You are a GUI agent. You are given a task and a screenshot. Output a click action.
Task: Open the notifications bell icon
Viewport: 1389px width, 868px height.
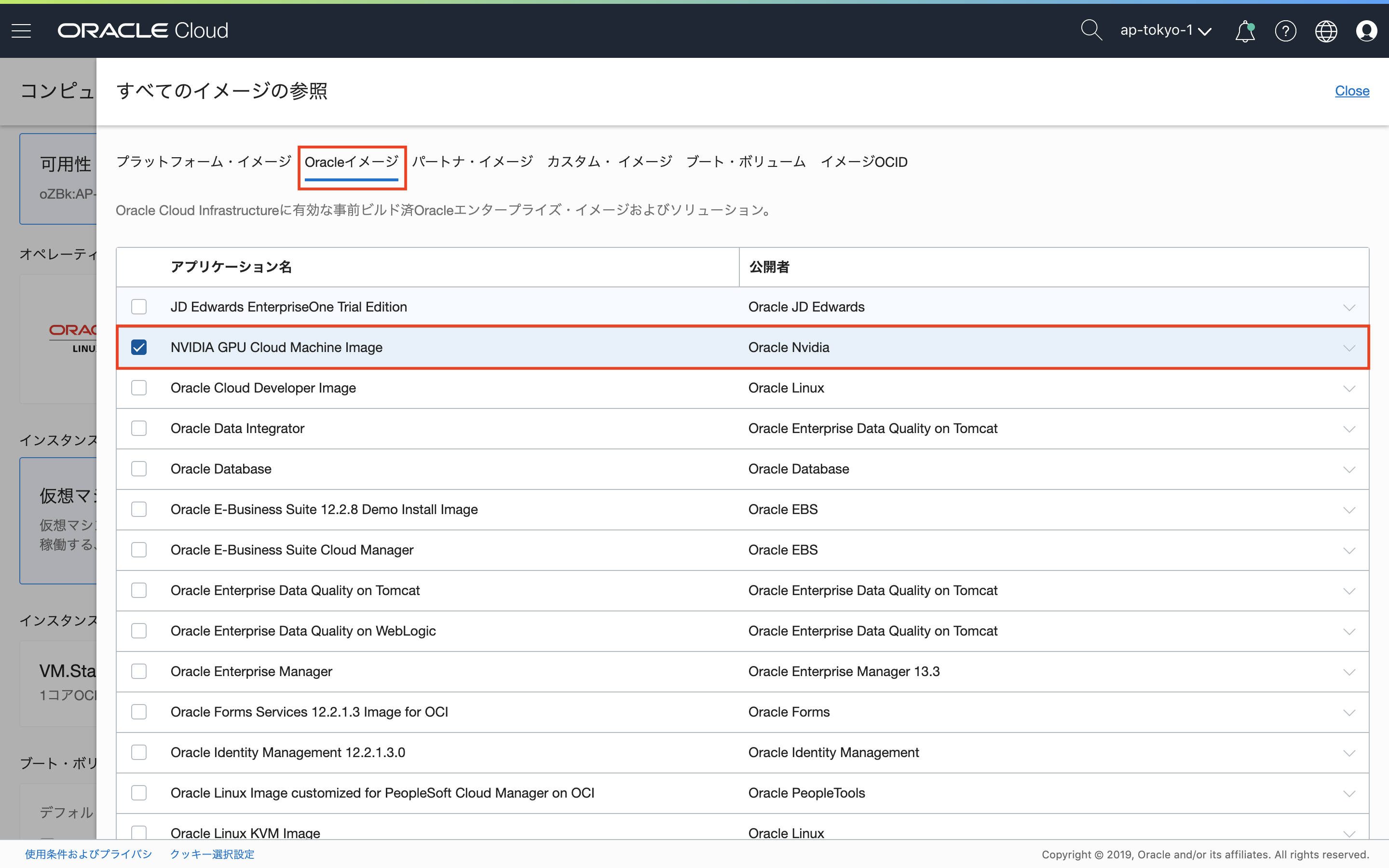(x=1244, y=31)
